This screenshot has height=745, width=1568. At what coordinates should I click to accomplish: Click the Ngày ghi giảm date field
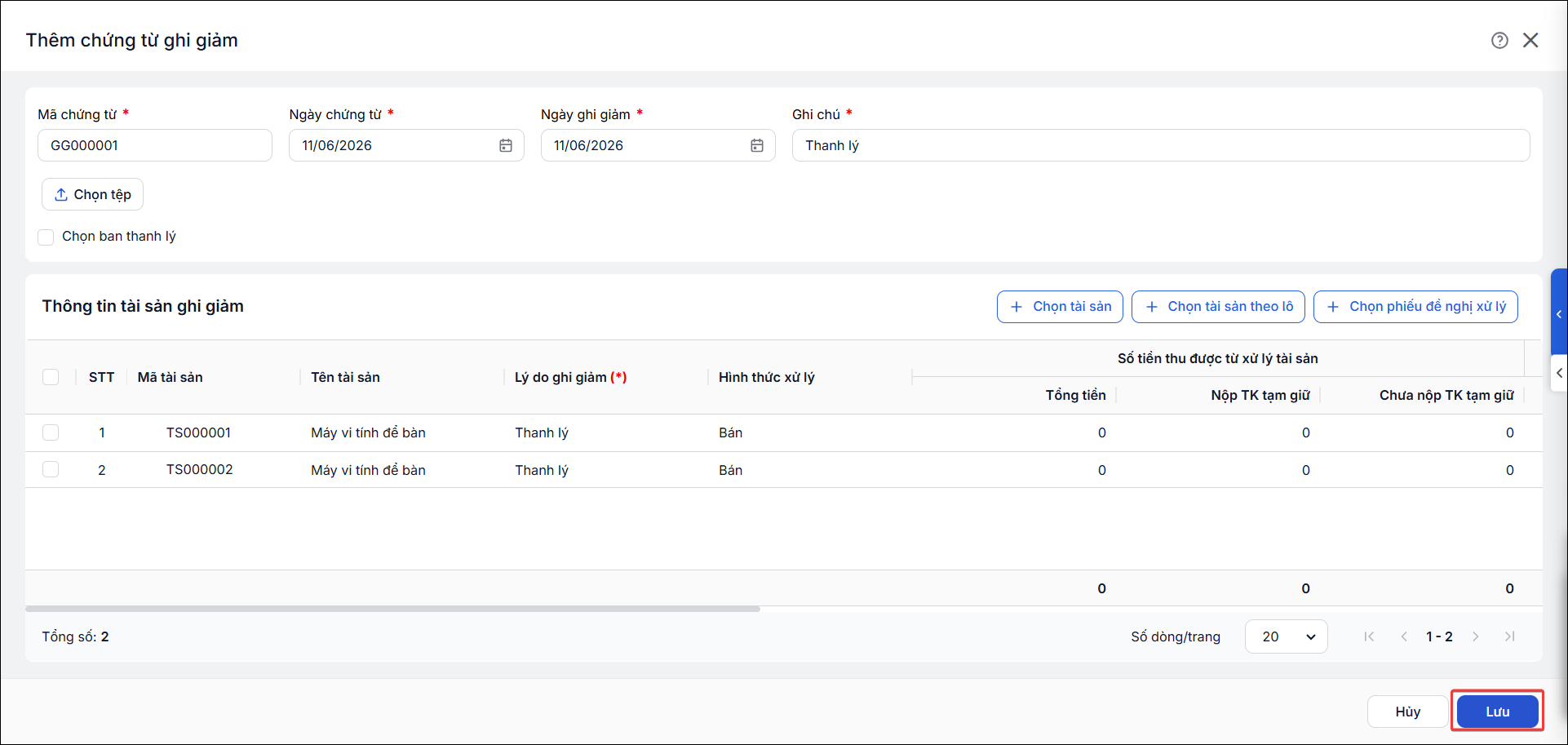click(658, 145)
